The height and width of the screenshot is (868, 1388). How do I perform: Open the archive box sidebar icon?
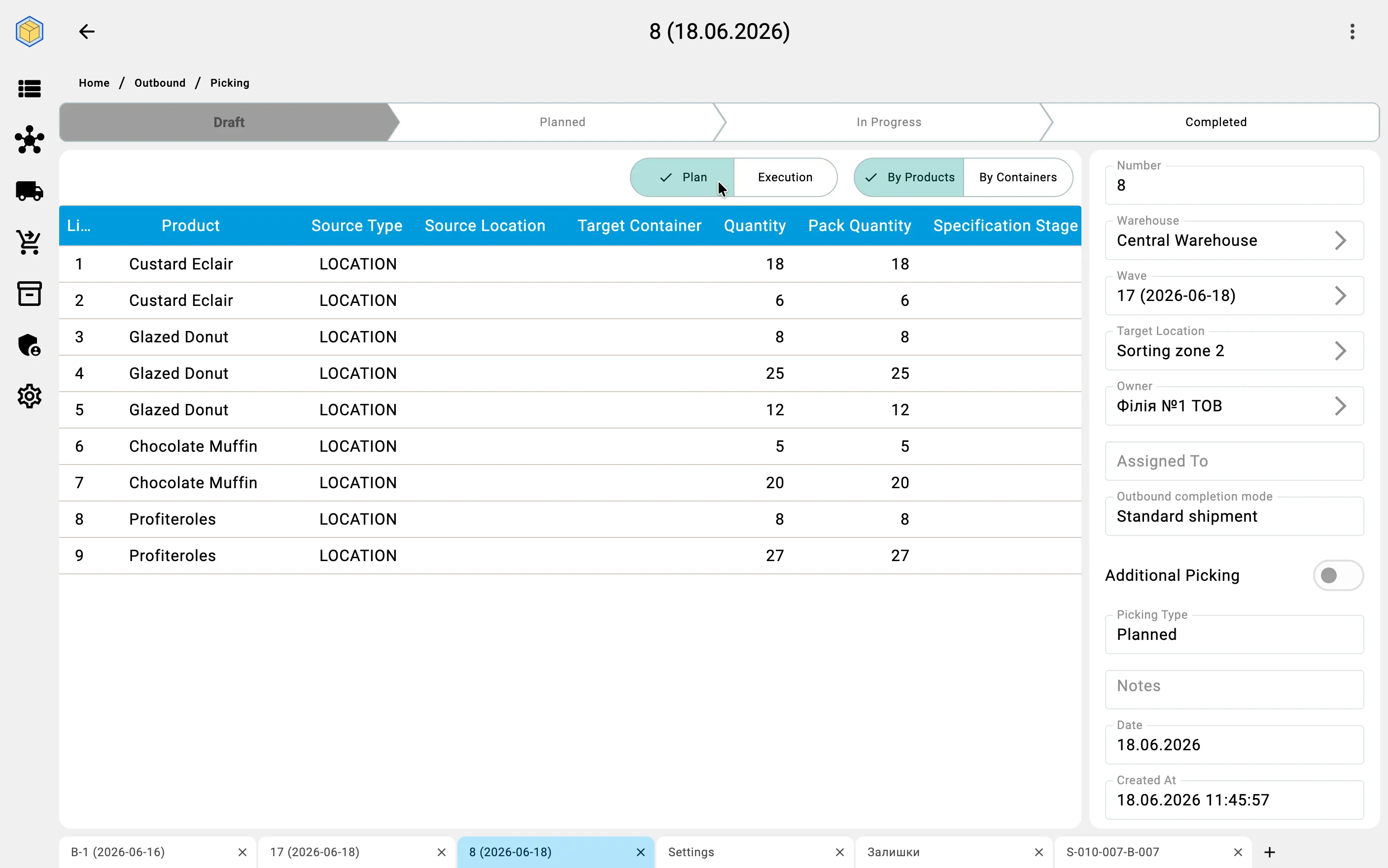(29, 293)
